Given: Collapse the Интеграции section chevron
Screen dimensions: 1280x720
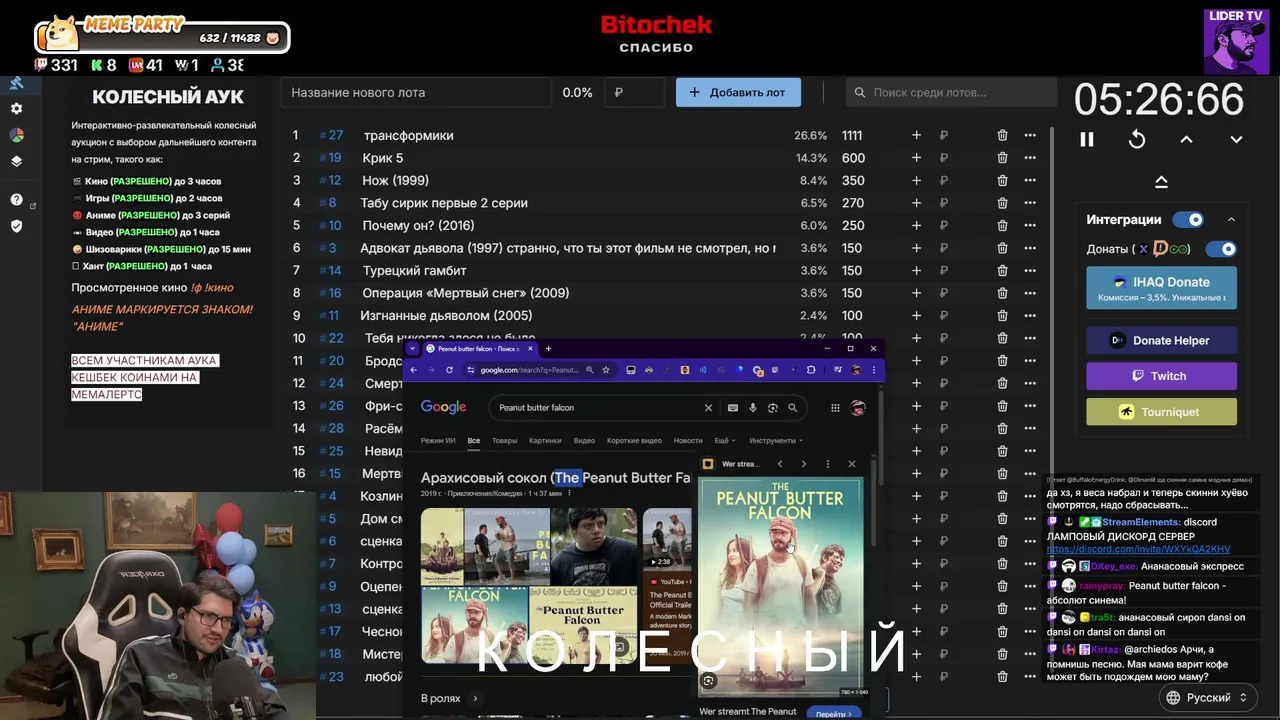Looking at the screenshot, I should point(1231,220).
